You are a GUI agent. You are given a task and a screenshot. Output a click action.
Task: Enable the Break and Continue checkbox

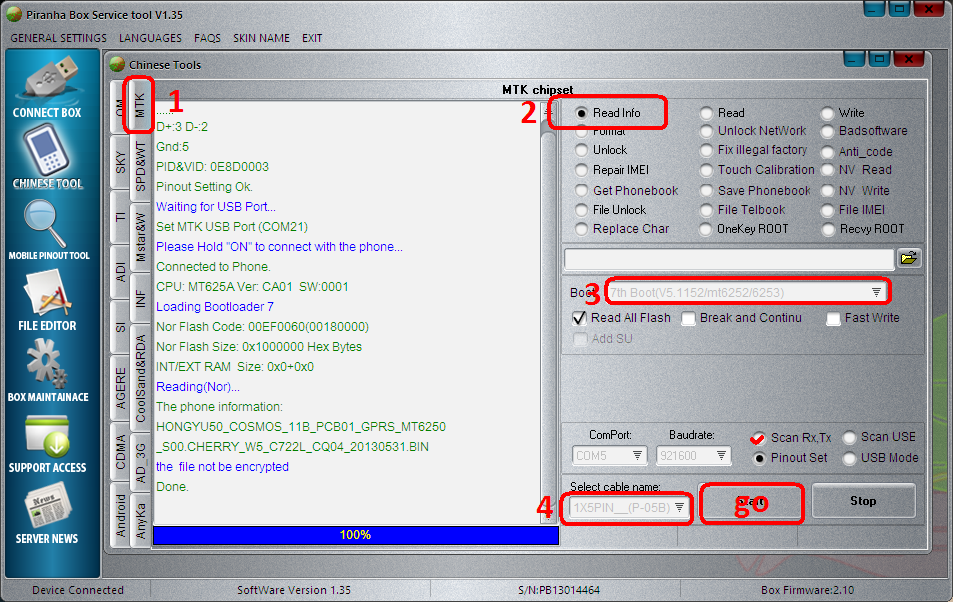689,319
